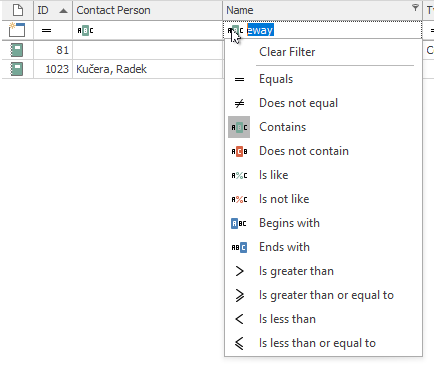434x375 pixels.
Task: Open Contact Person filter operator selector
Action: point(85,31)
